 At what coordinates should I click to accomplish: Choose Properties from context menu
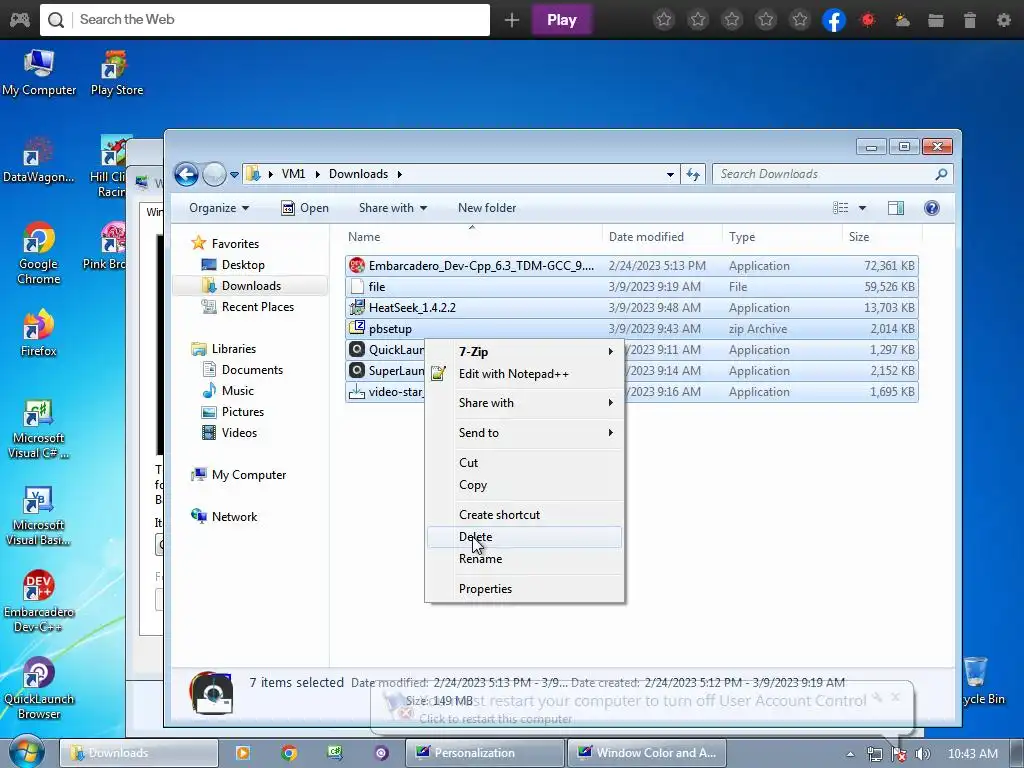click(524, 588)
